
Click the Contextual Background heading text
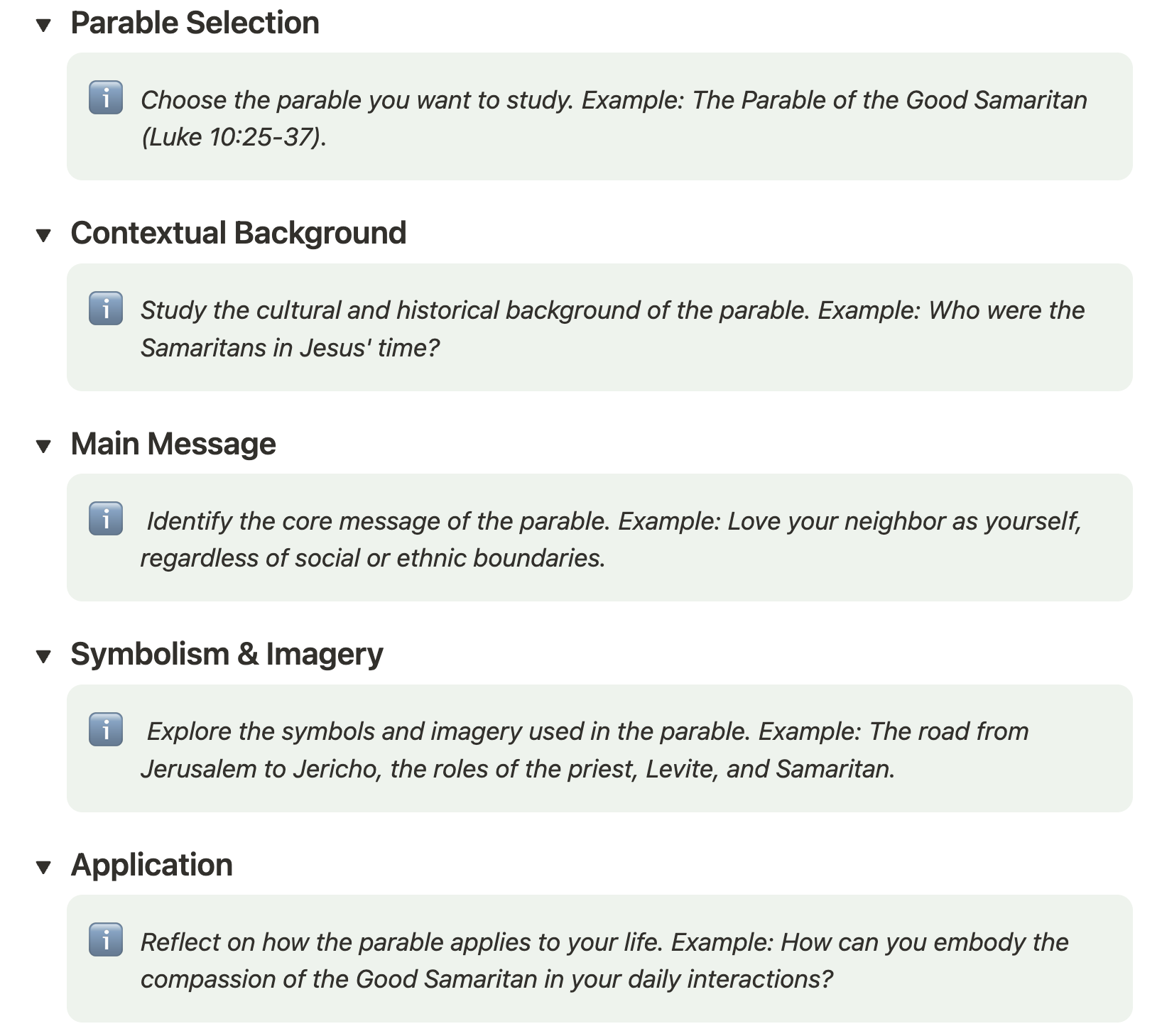tap(238, 233)
